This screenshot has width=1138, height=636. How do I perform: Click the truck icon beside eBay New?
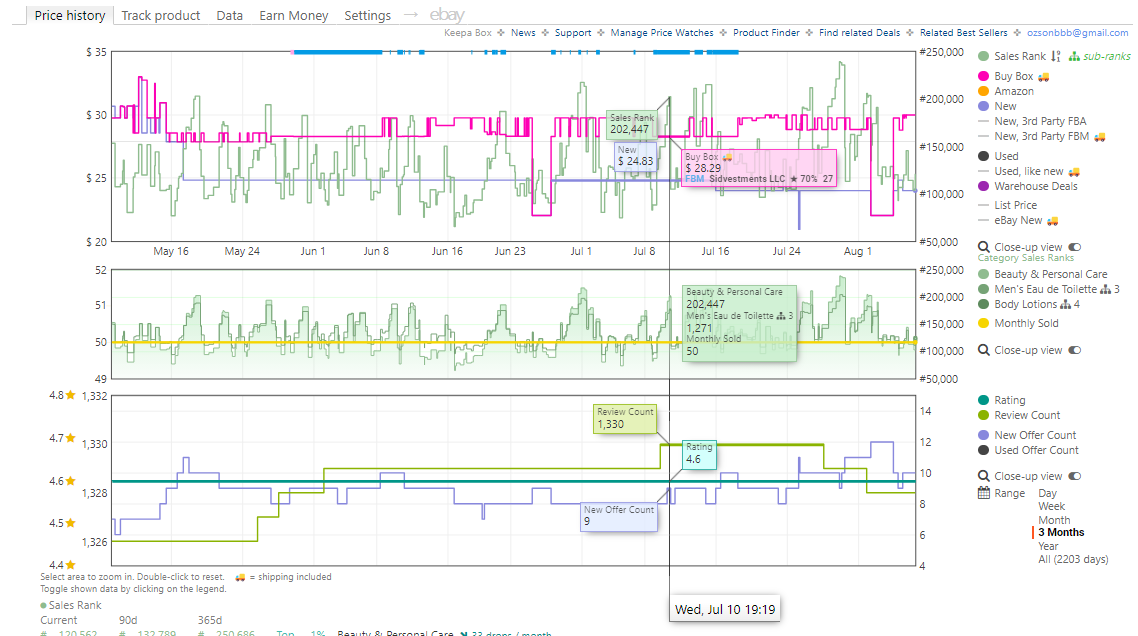tap(1052, 221)
